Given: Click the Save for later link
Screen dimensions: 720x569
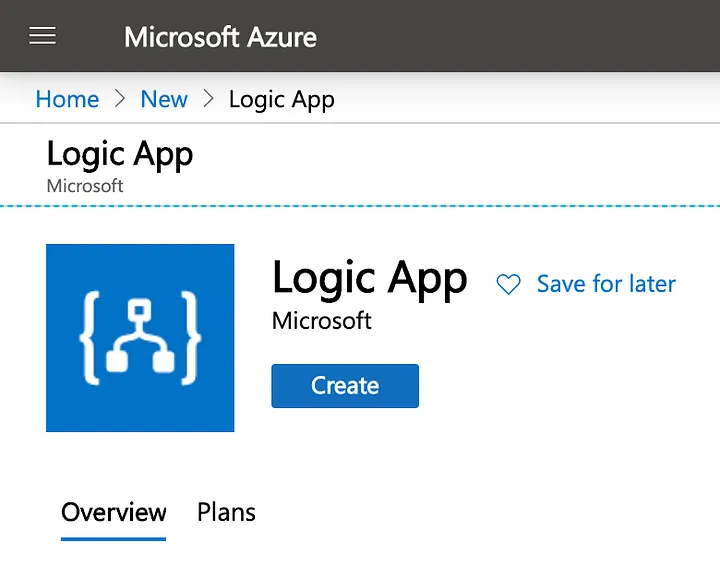Looking at the screenshot, I should pyautogui.click(x=606, y=284).
